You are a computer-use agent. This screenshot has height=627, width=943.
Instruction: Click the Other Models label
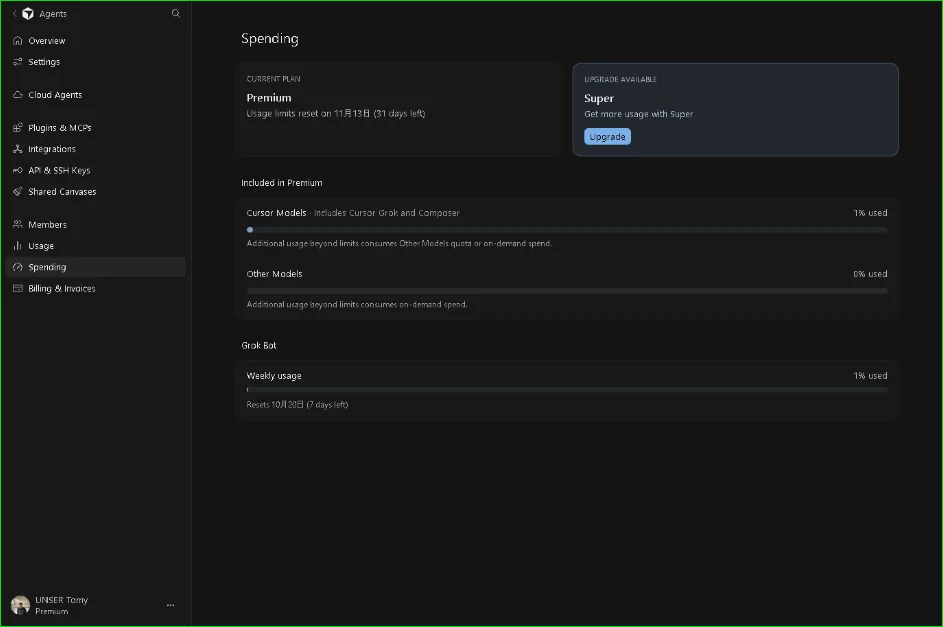coord(274,274)
